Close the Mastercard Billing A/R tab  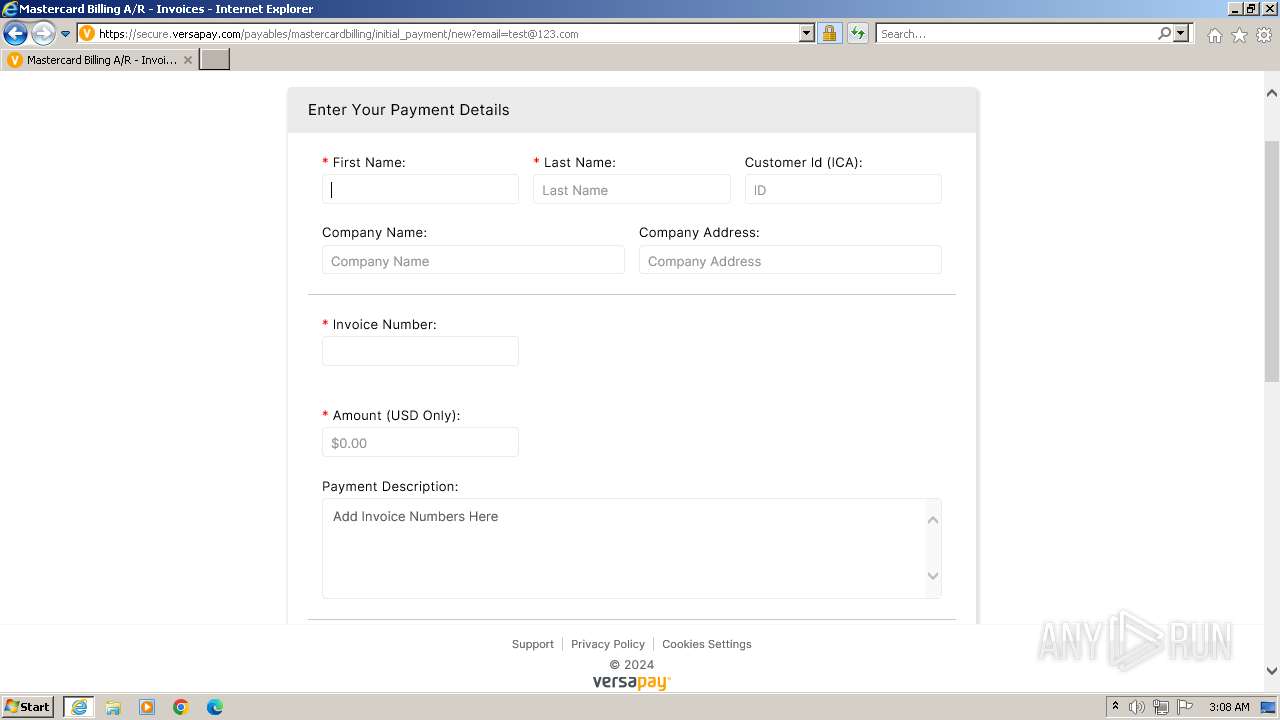coord(188,60)
